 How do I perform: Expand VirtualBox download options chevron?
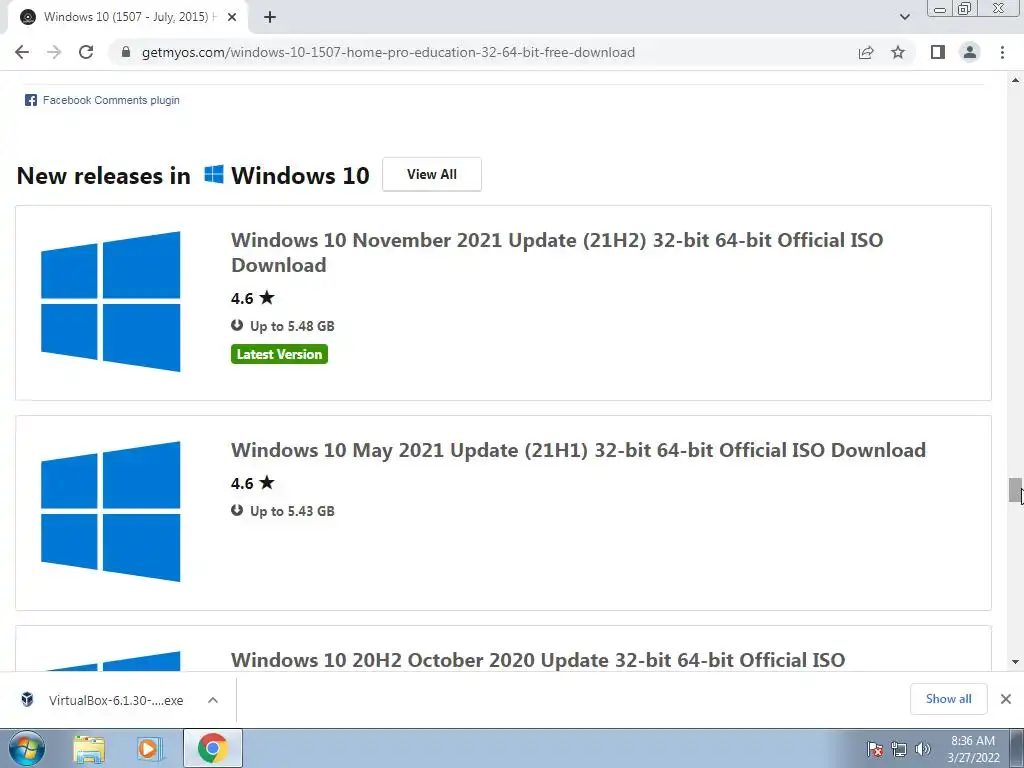pyautogui.click(x=213, y=700)
